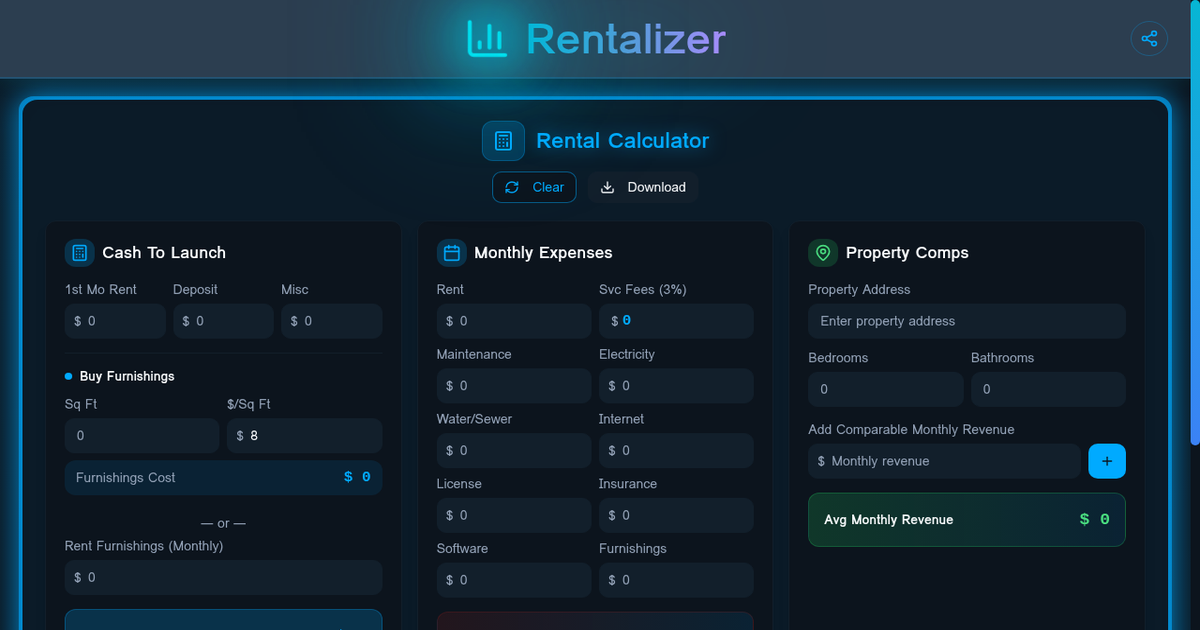
Task: Click the property address field
Action: tap(967, 321)
